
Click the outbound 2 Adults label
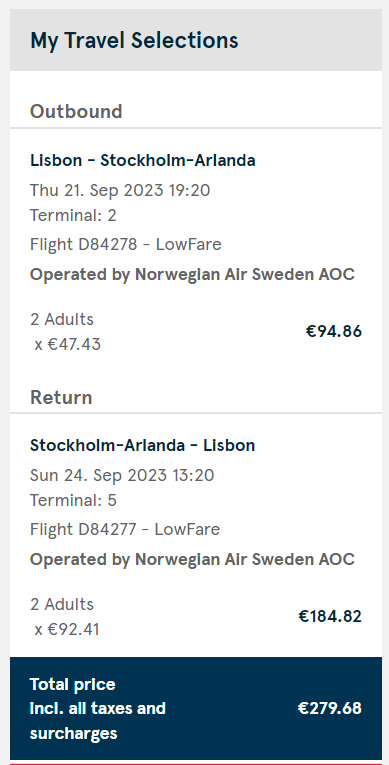[62, 320]
